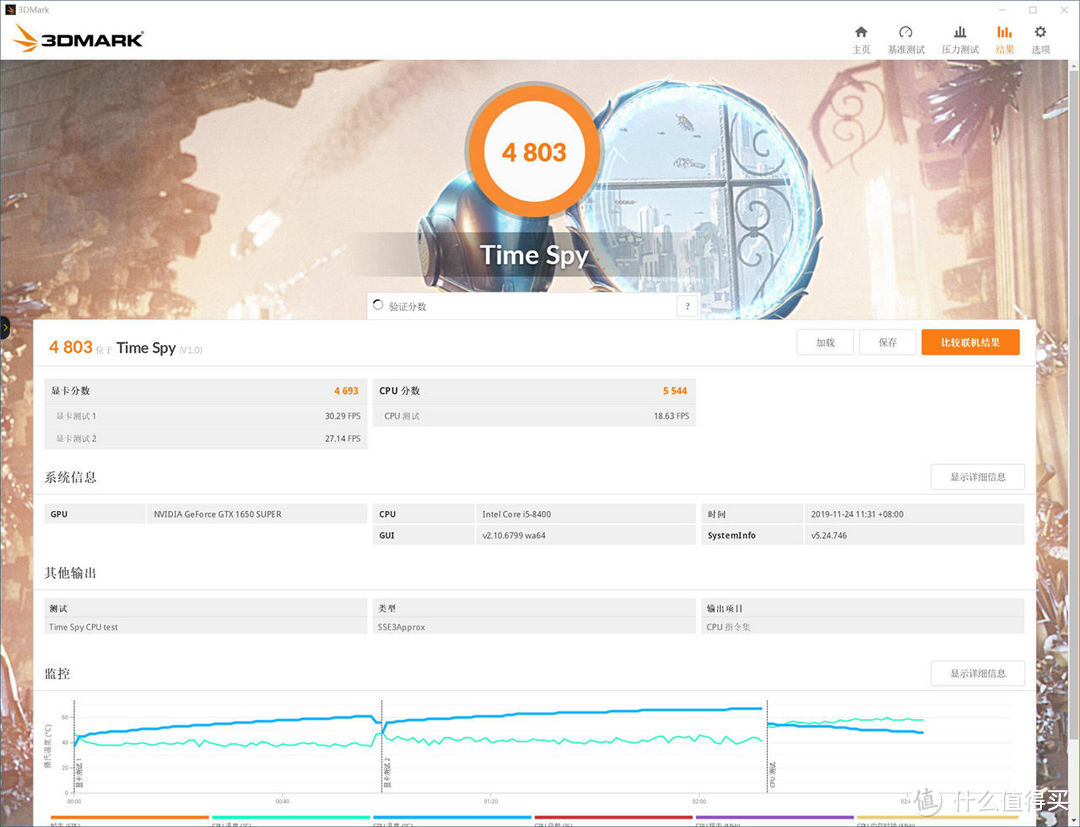The width and height of the screenshot is (1080, 827).
Task: Click the question mark help button beside 验证分数
Action: pos(687,306)
